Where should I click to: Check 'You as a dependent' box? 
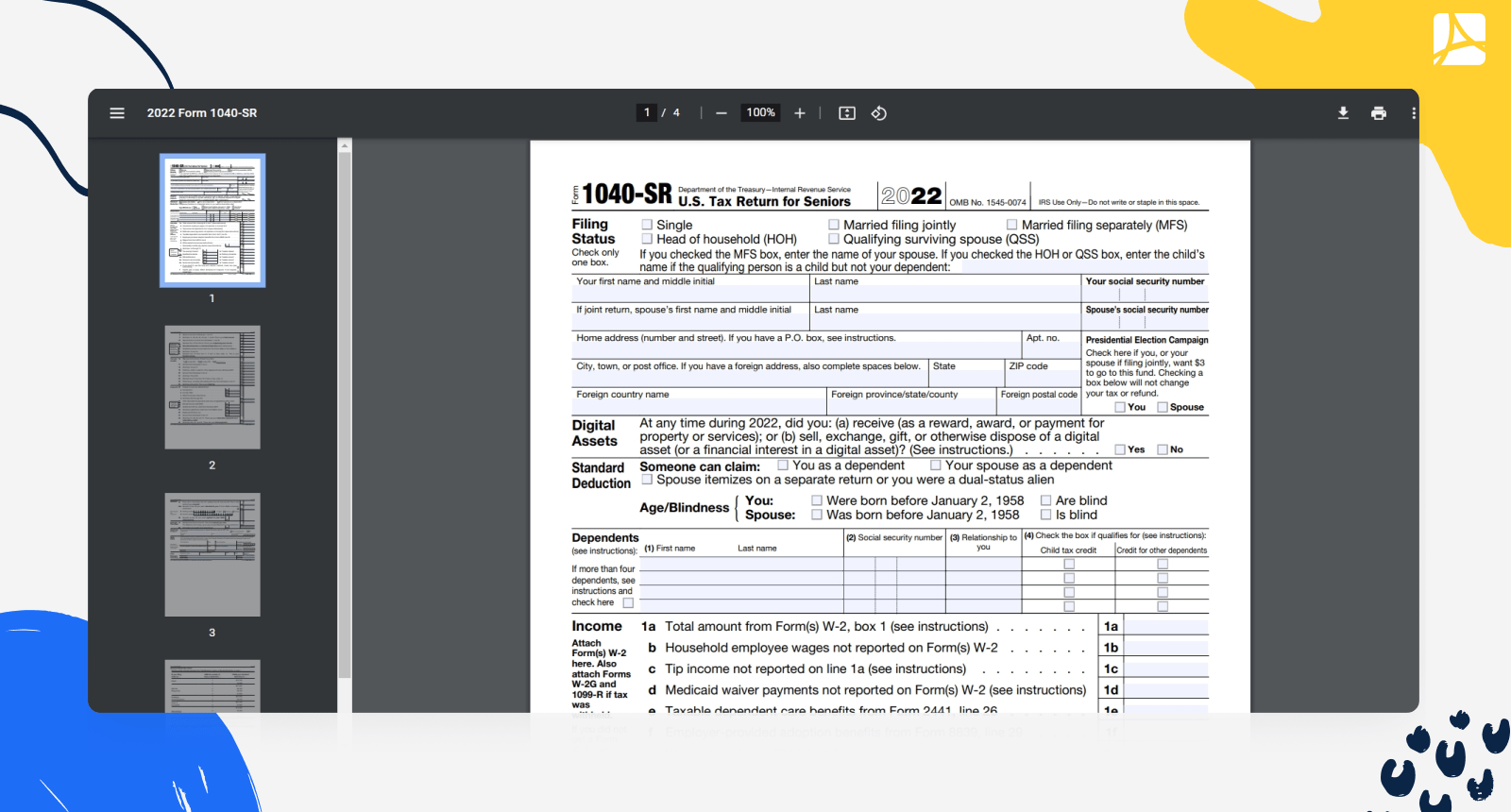click(x=783, y=465)
